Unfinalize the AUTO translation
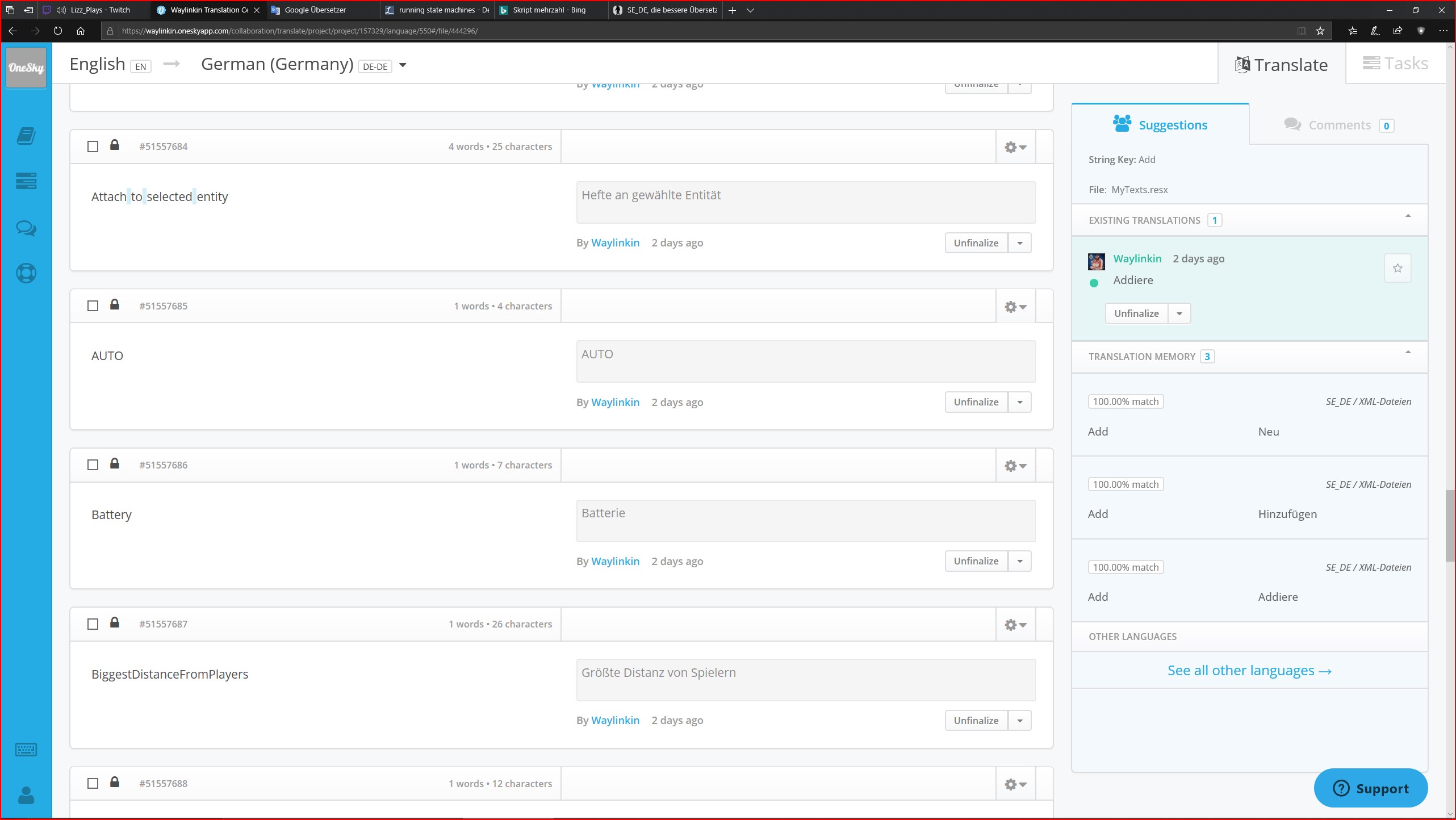1456x820 pixels. [x=976, y=402]
